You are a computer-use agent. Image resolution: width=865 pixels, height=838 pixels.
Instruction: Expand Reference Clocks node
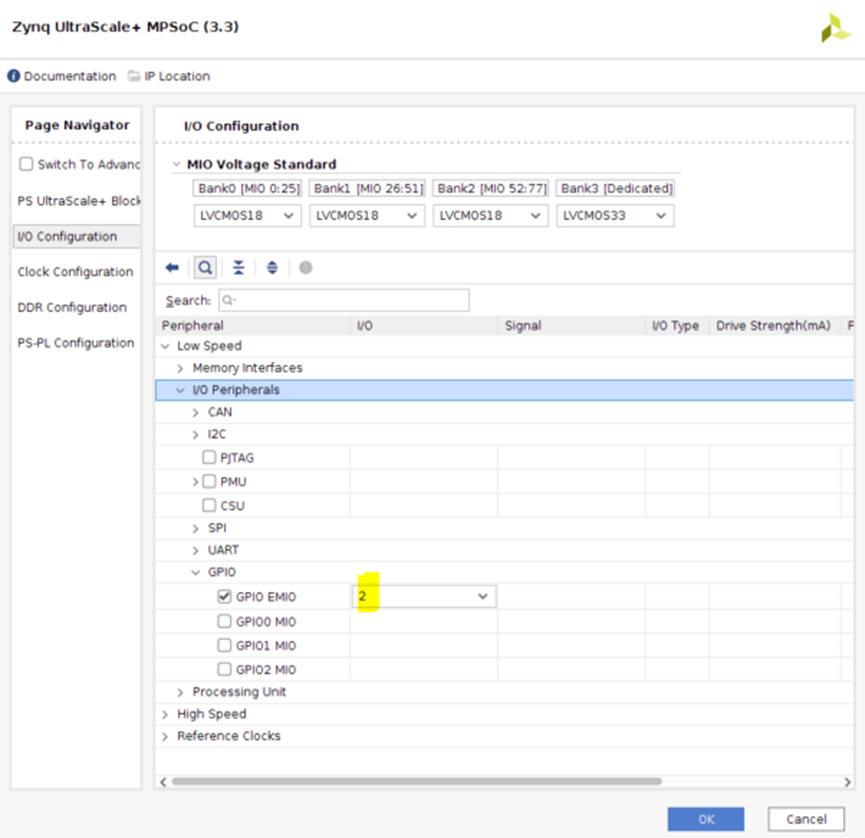[165, 736]
